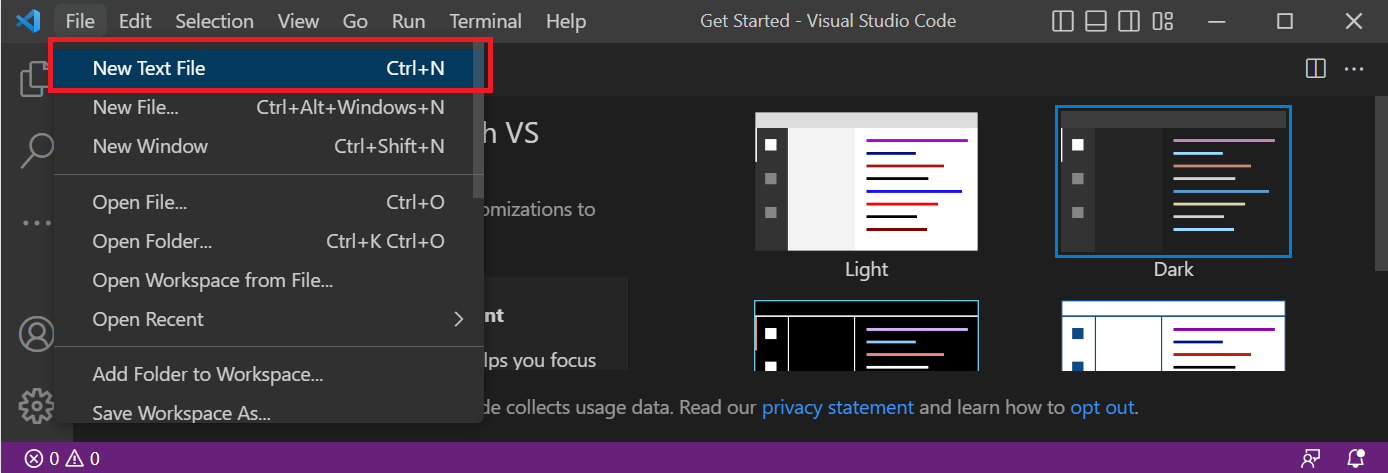This screenshot has height=473, width=1388.
Task: Click the Light theme label
Action: tap(866, 270)
